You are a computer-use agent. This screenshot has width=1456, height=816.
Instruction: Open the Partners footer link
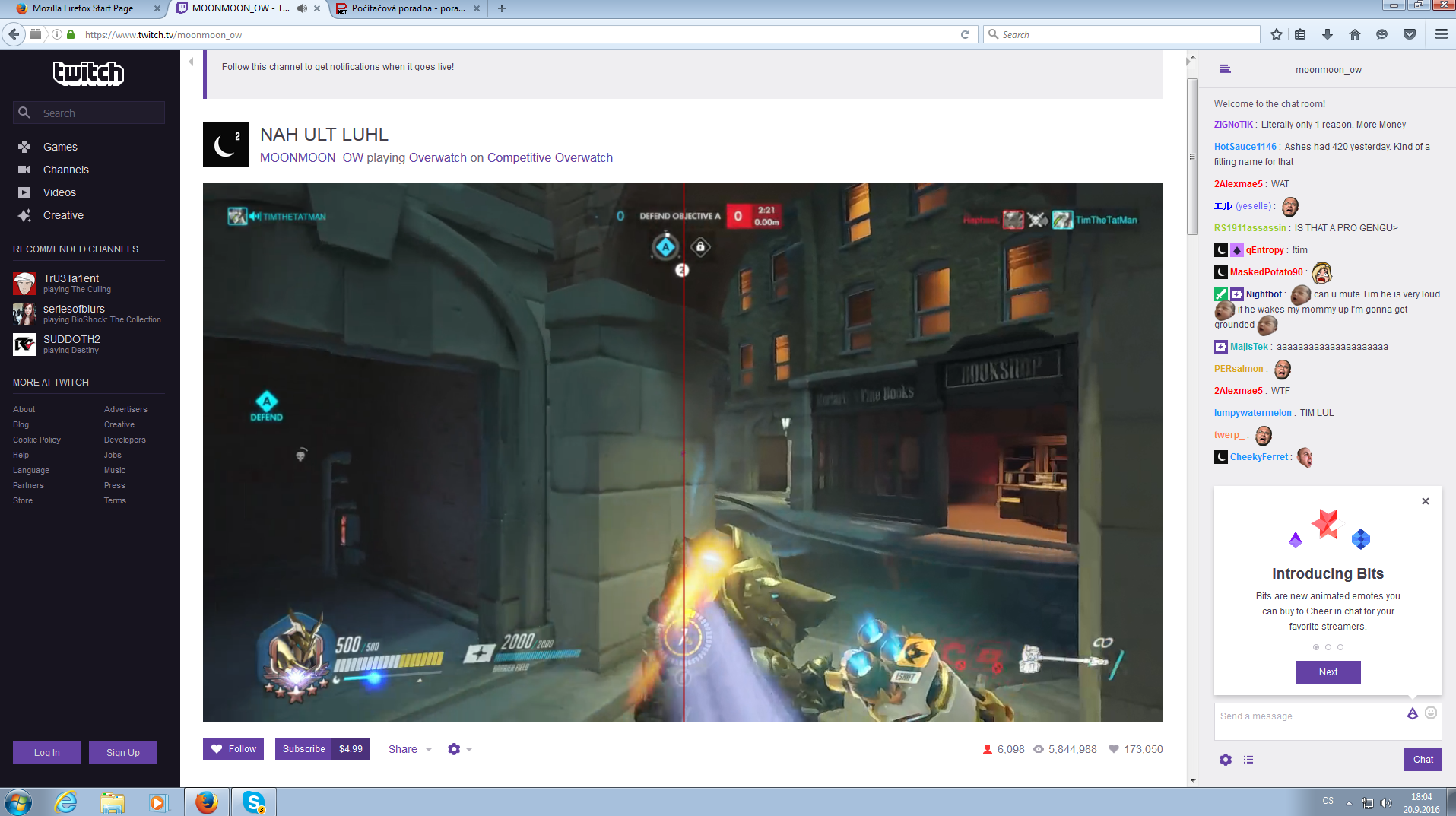pyautogui.click(x=28, y=485)
